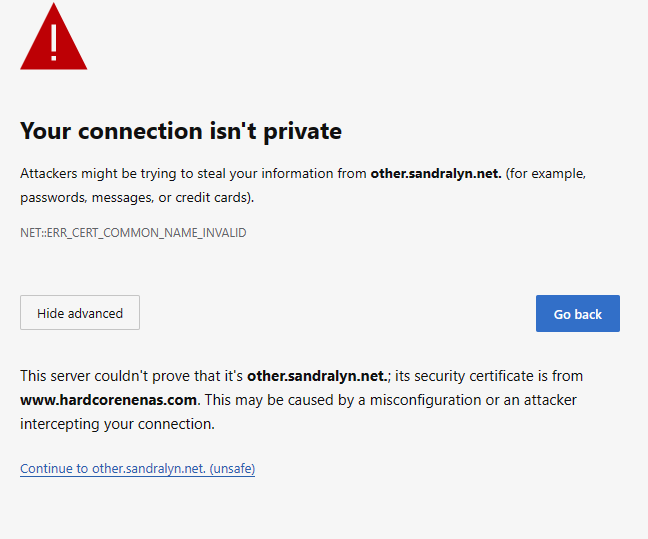This screenshot has width=648, height=539.
Task: Click the '(unsafe)' portion of the continue link
Action: pyautogui.click(x=232, y=469)
